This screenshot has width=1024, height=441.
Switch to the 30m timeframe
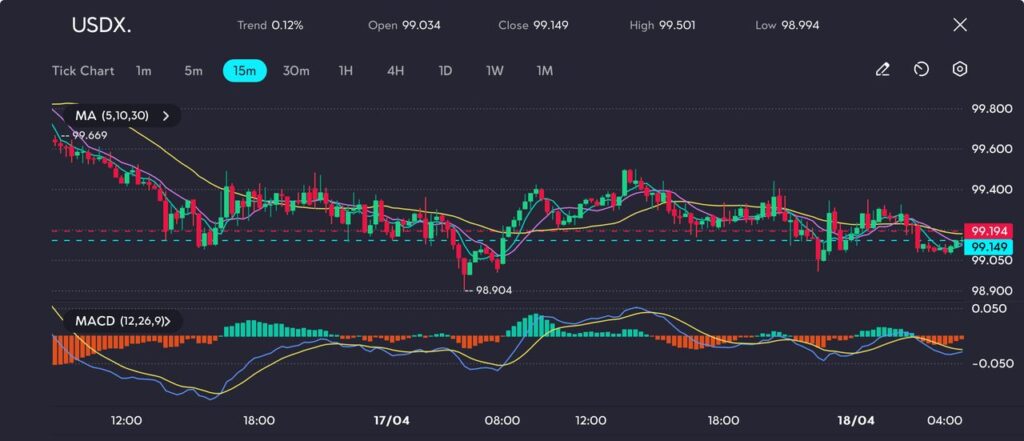pyautogui.click(x=296, y=71)
